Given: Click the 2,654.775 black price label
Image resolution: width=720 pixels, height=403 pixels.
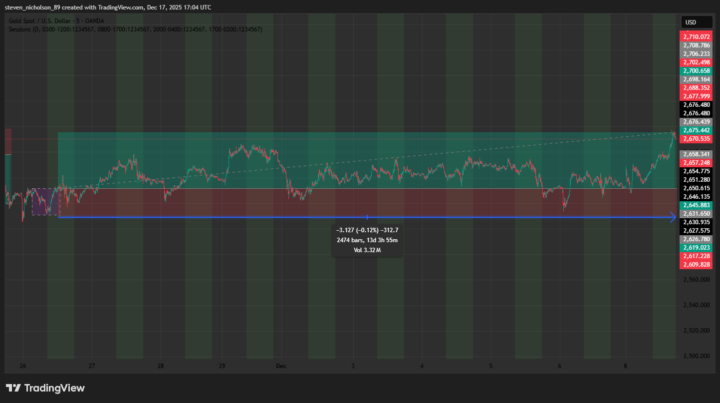Looking at the screenshot, I should coord(696,171).
